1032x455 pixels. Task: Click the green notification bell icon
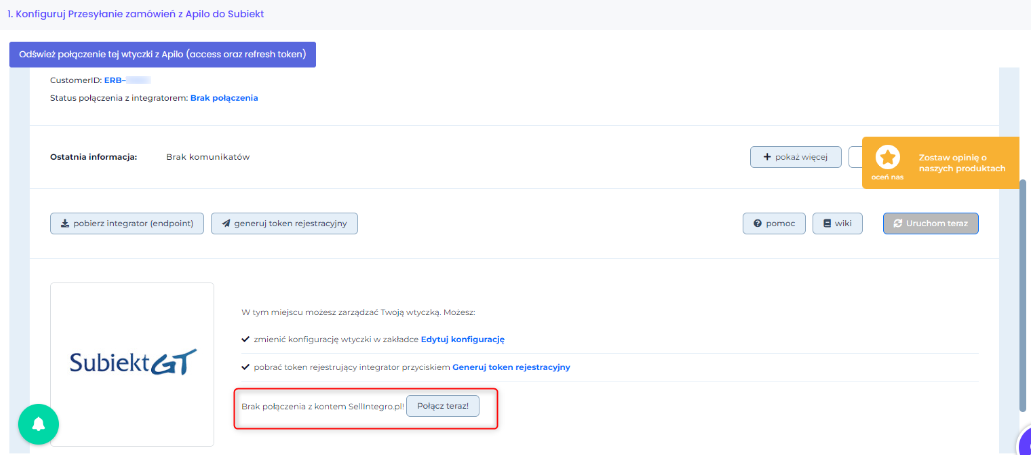click(x=39, y=423)
